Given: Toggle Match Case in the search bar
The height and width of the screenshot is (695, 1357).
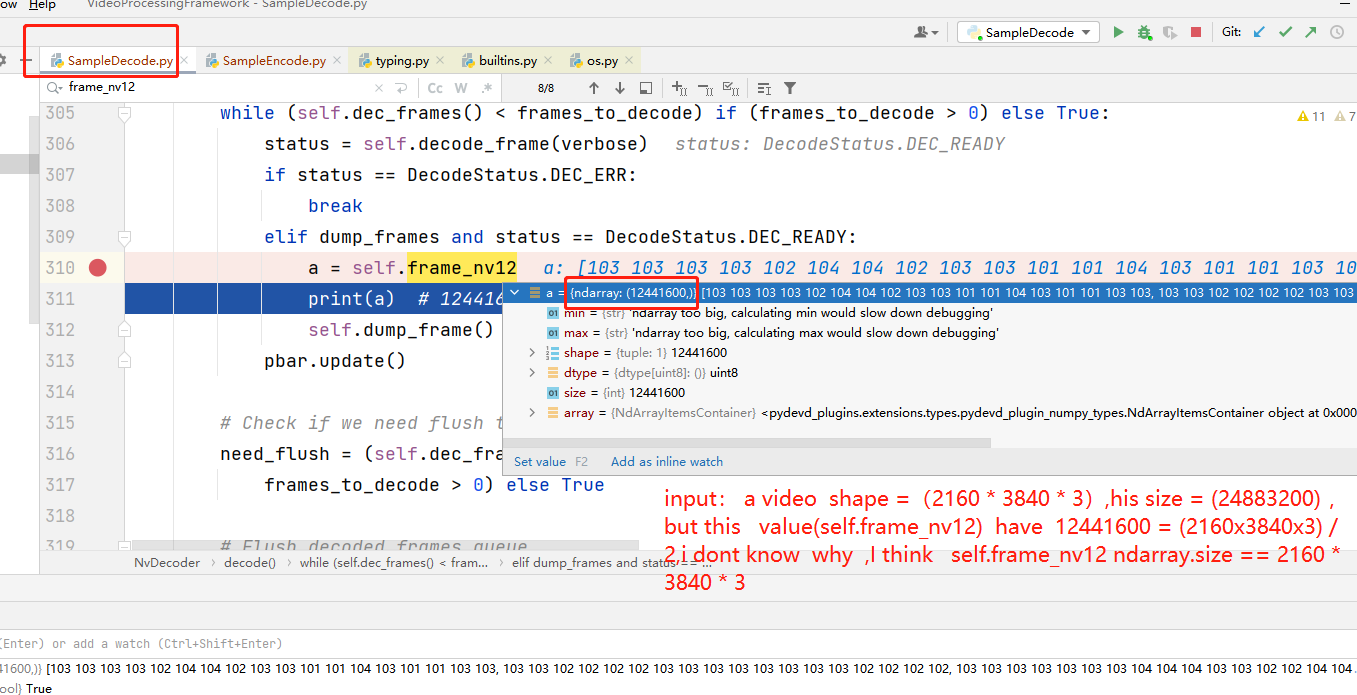Looking at the screenshot, I should click(x=434, y=87).
